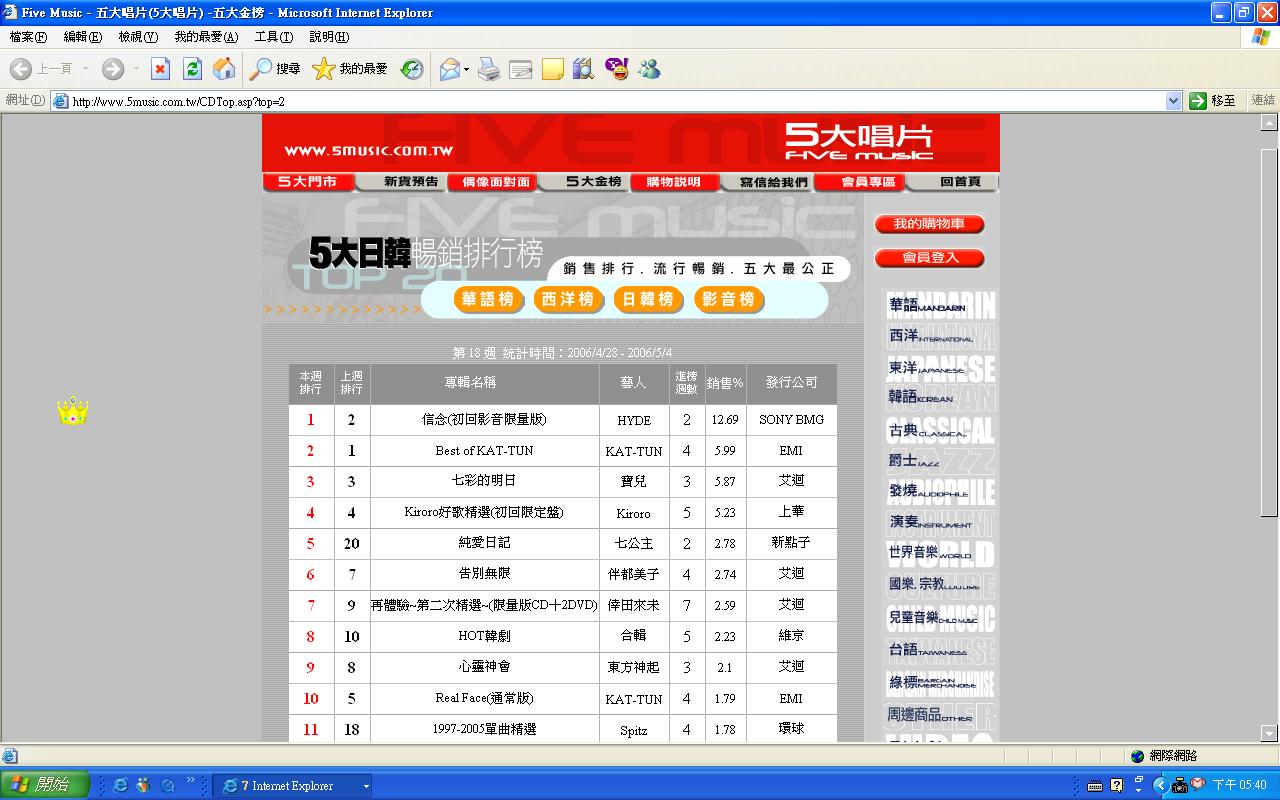
Task: Click album title Best of KAT-TUN
Action: click(484, 451)
